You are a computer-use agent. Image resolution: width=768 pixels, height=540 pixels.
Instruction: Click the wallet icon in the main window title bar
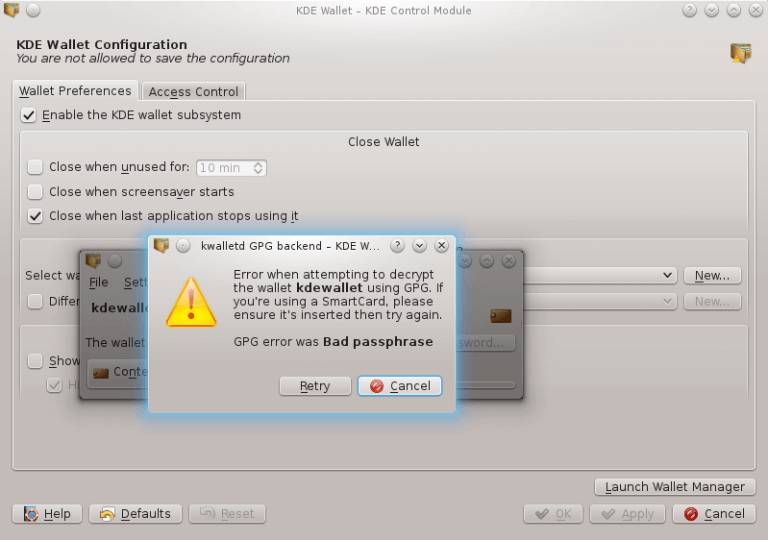[11, 9]
